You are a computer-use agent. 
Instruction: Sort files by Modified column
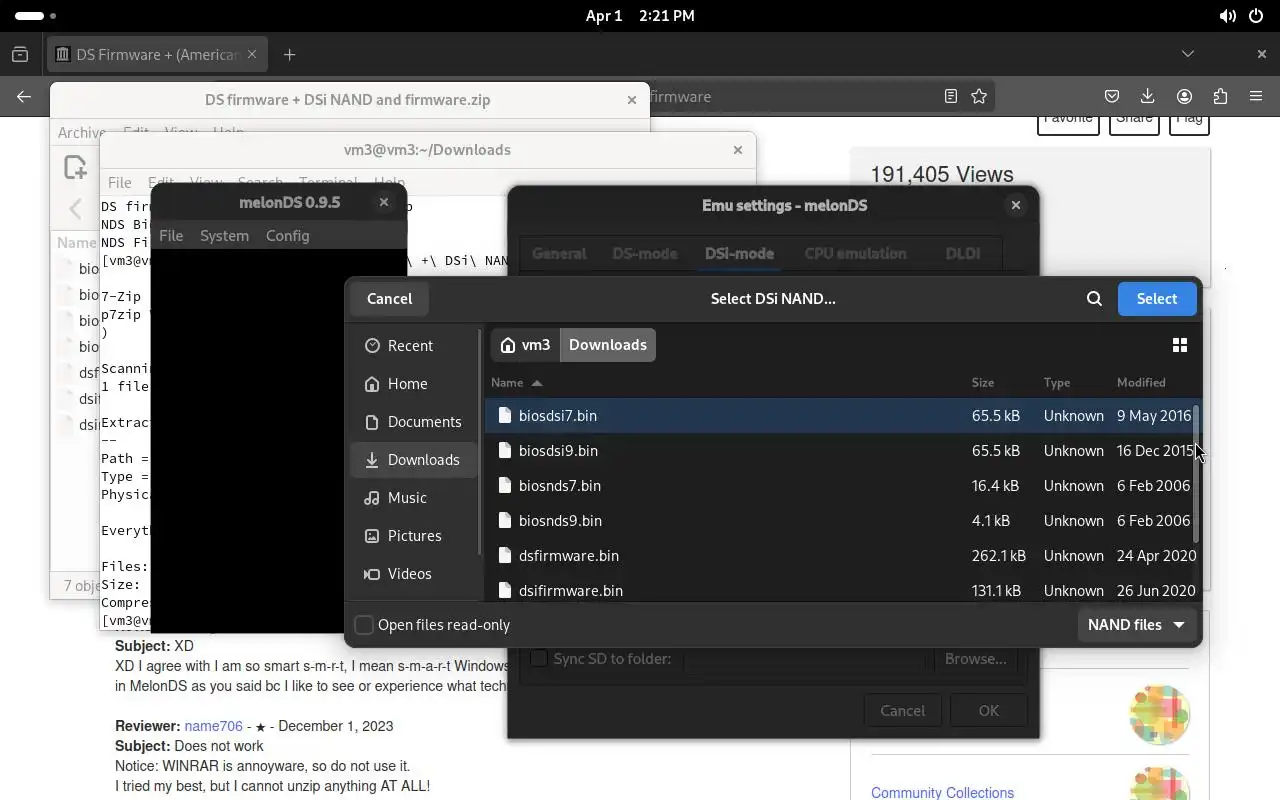click(1141, 382)
